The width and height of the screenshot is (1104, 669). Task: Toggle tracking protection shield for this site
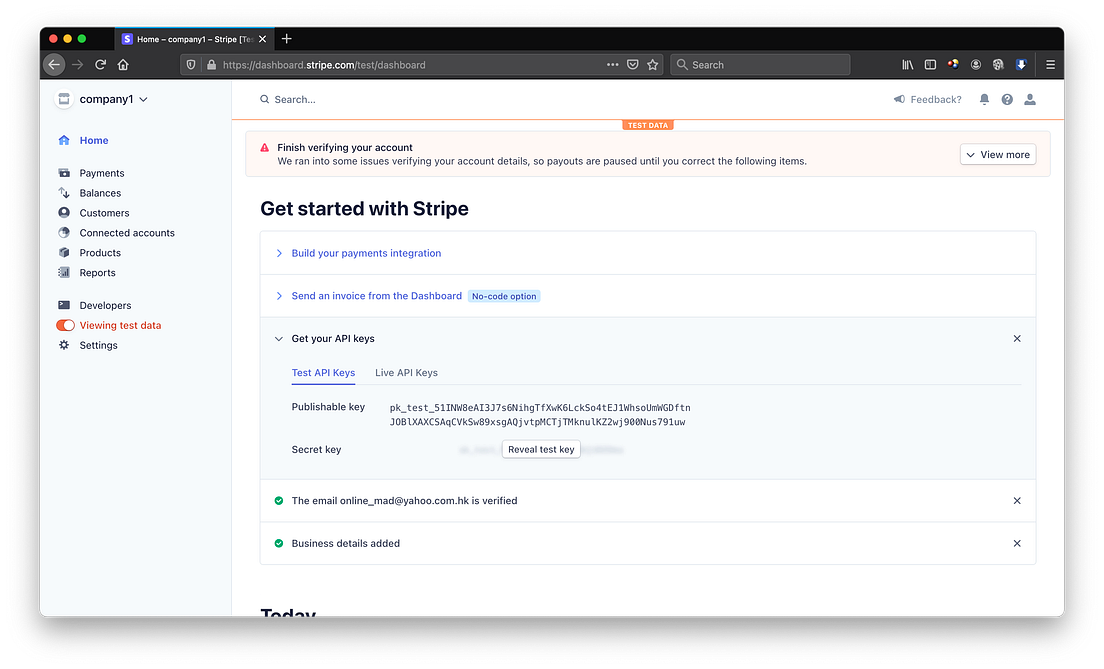click(x=190, y=64)
